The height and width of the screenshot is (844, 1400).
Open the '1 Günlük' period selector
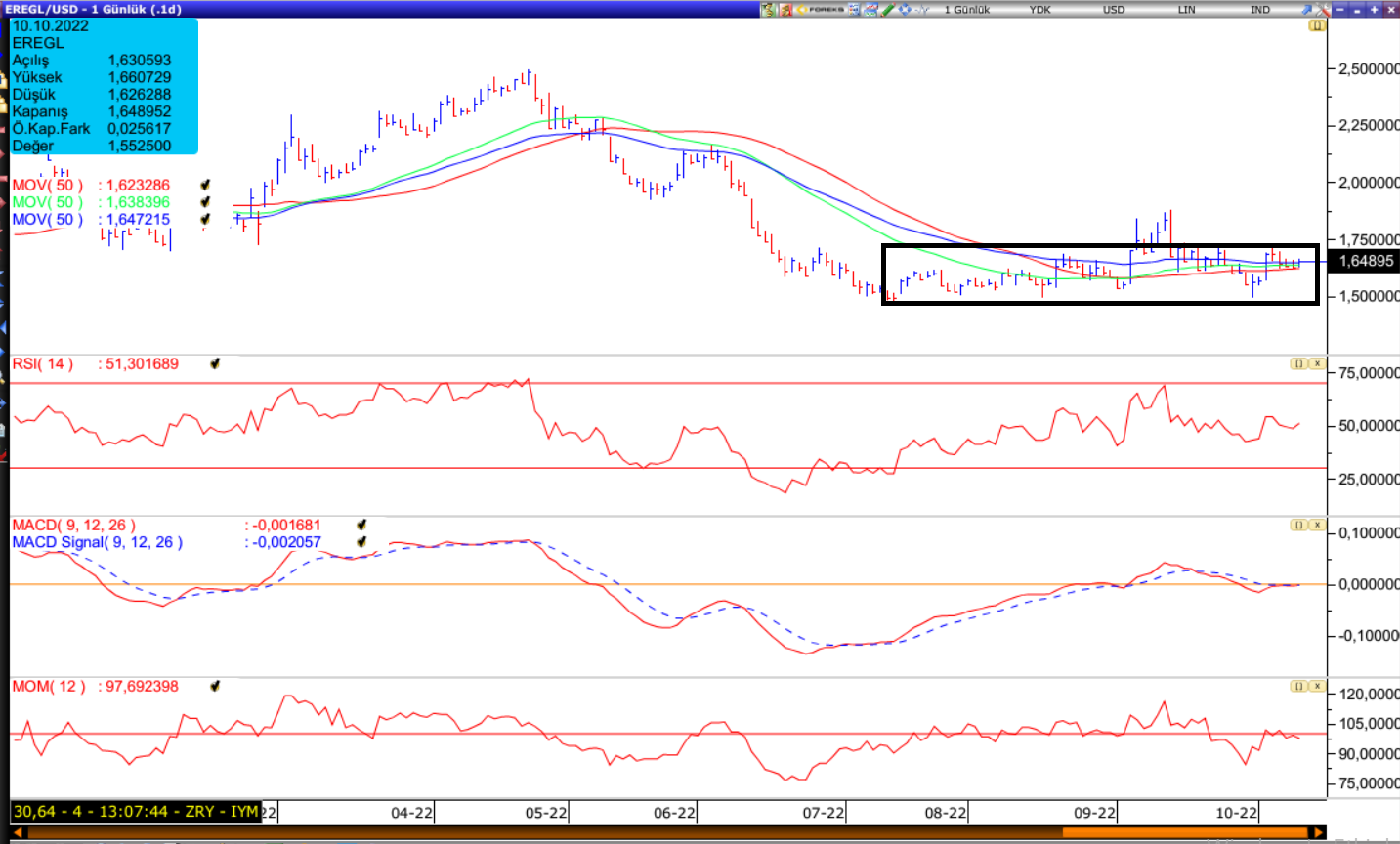[x=967, y=9]
